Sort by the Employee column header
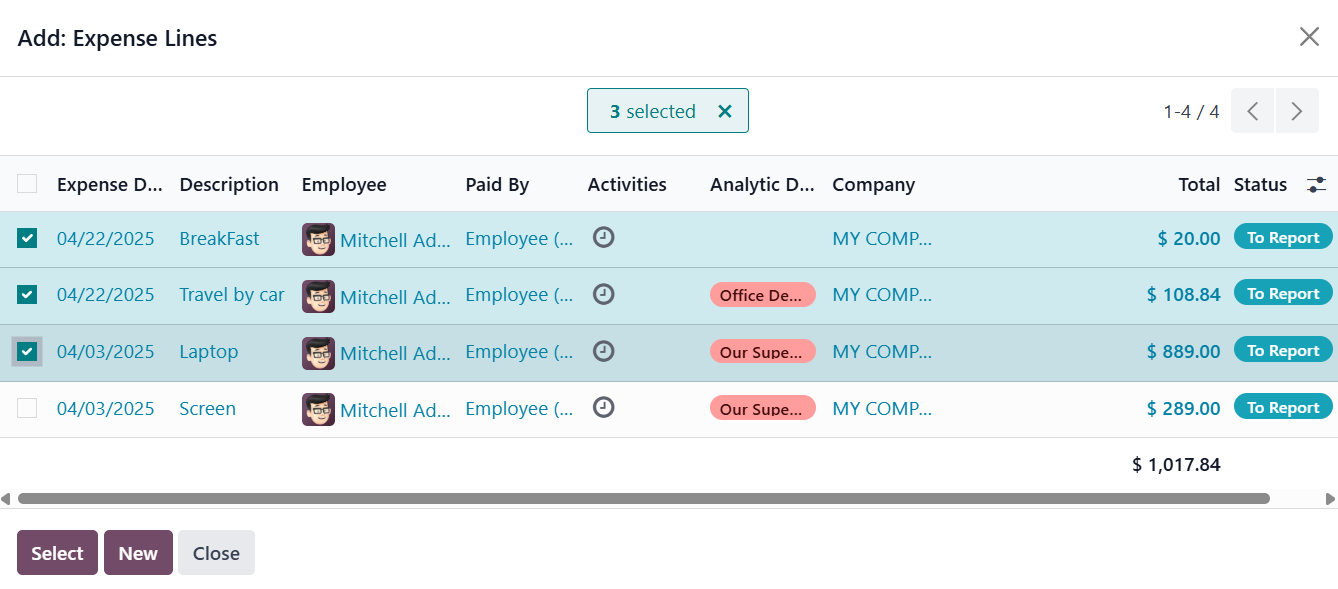The image size is (1338, 589). coord(343,184)
